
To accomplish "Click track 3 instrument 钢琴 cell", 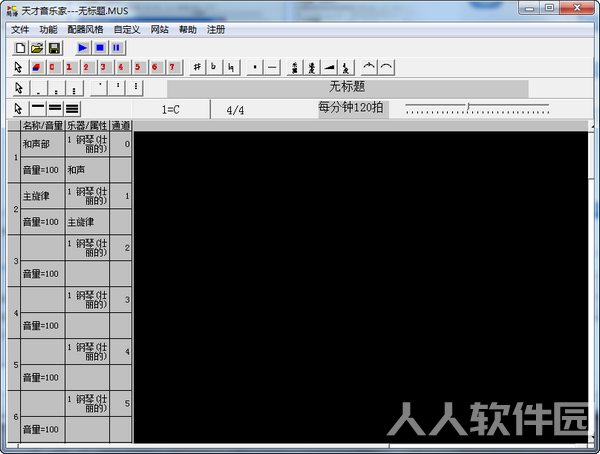I will tap(88, 248).
